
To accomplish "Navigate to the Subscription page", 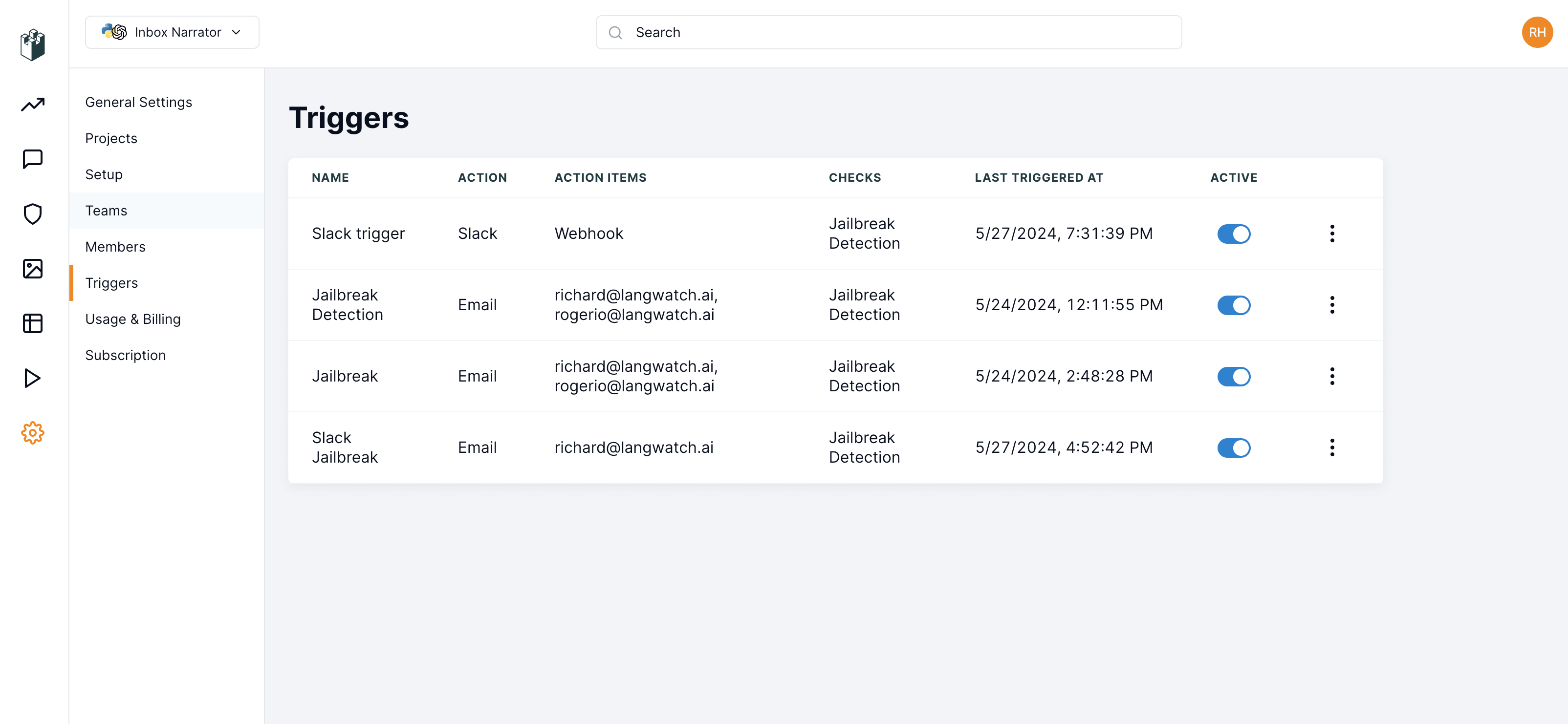I will tap(126, 355).
